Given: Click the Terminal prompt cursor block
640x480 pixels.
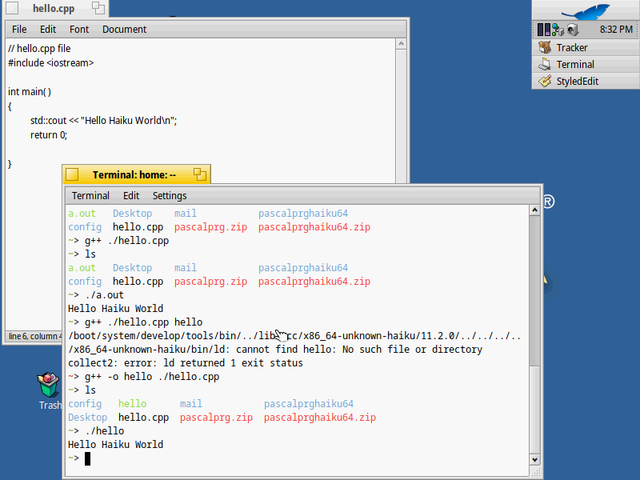Looking at the screenshot, I should pyautogui.click(x=87, y=459).
